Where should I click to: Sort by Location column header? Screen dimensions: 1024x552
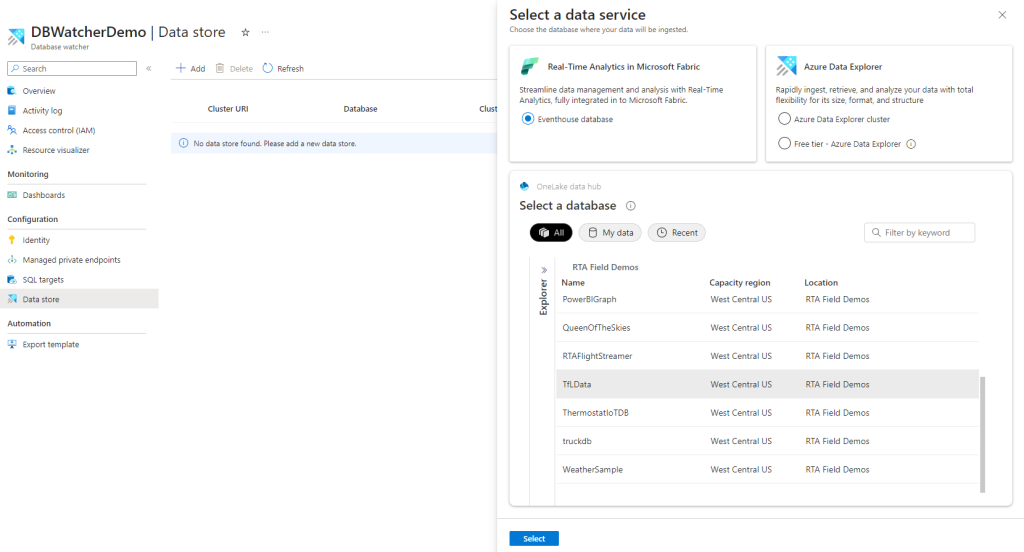821,283
